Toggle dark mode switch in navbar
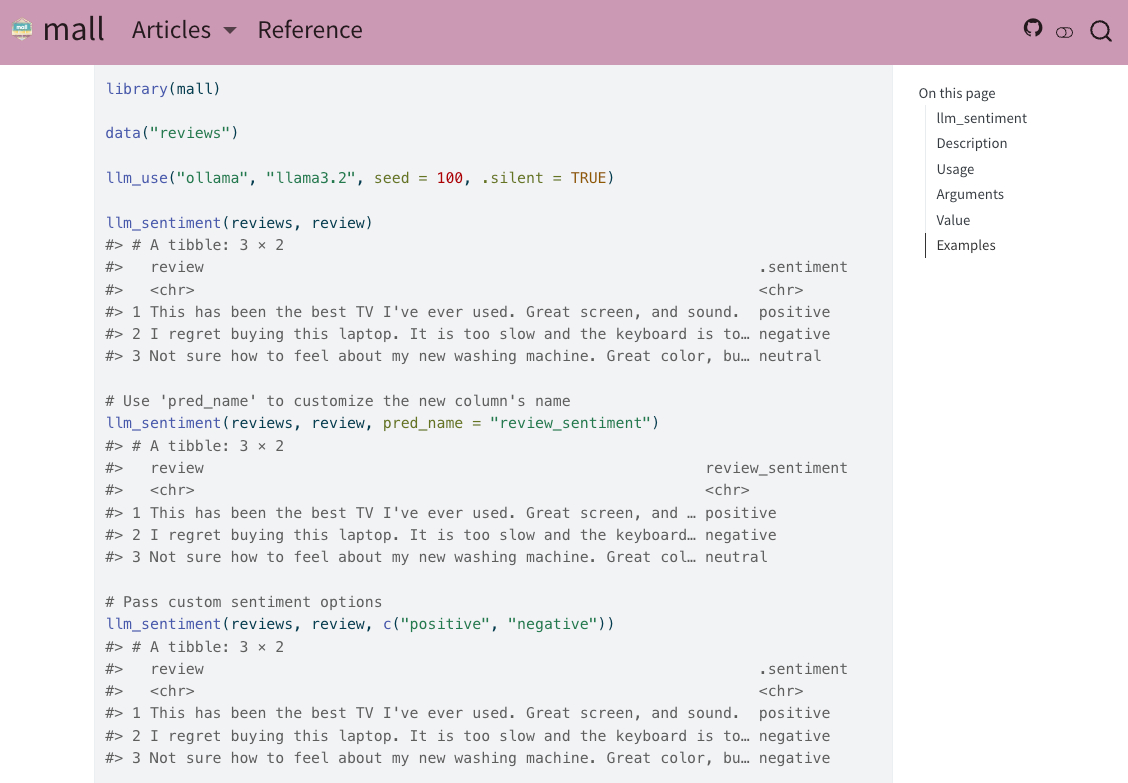 click(x=1064, y=32)
